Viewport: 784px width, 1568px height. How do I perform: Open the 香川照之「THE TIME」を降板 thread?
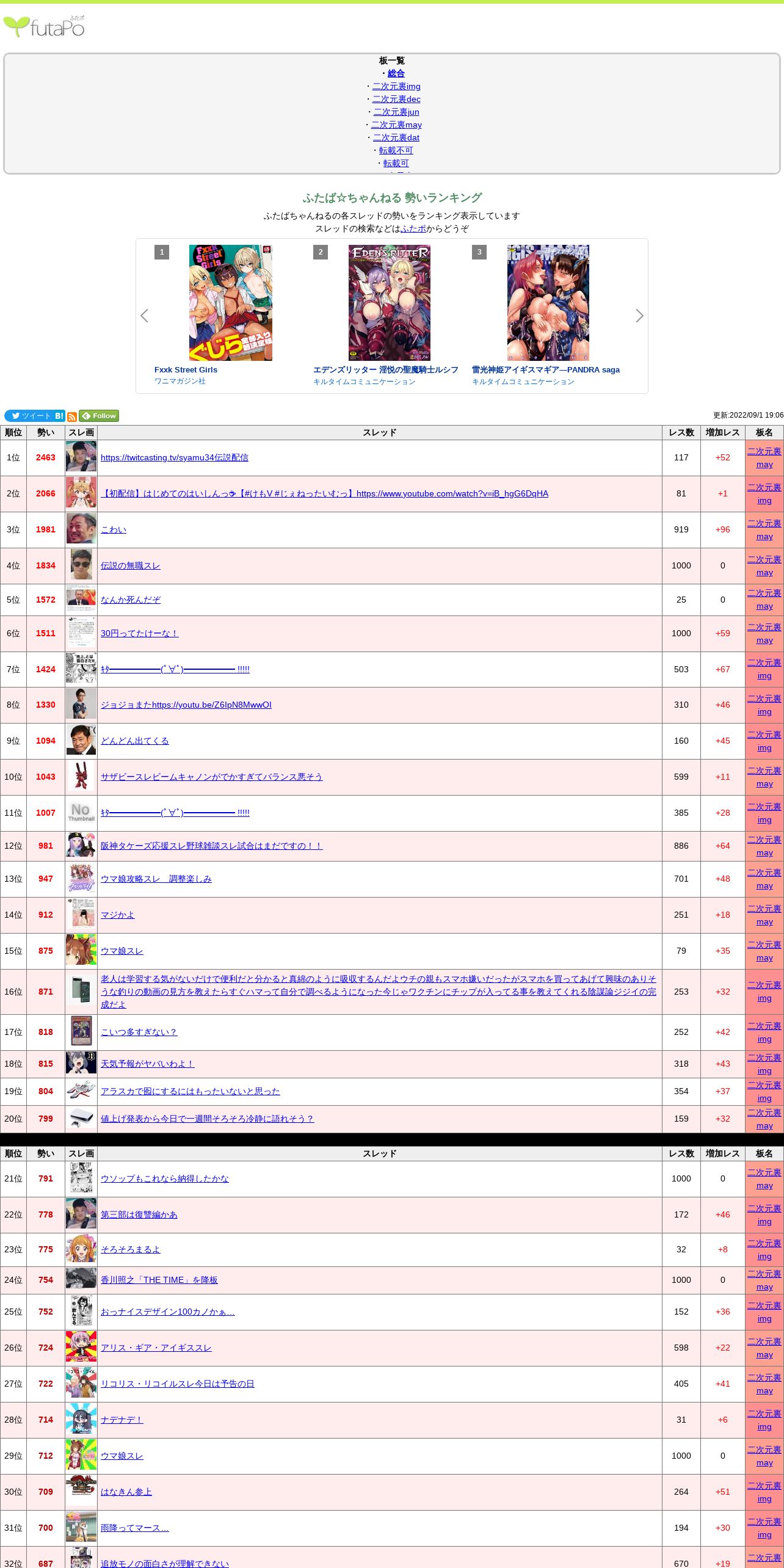point(159,1280)
